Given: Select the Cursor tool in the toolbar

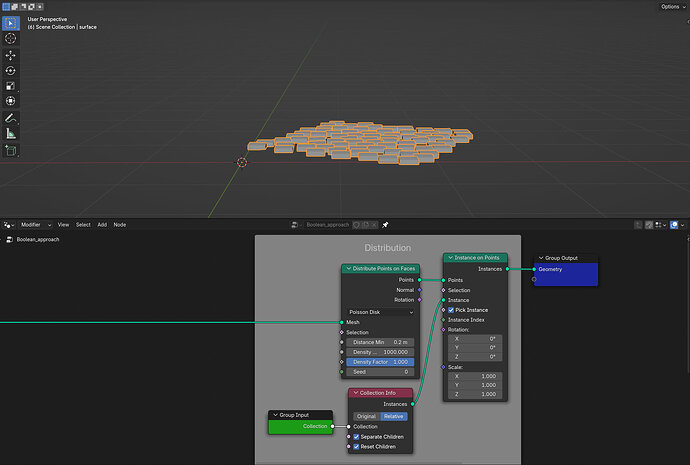Looking at the screenshot, I should pyautogui.click(x=10, y=38).
